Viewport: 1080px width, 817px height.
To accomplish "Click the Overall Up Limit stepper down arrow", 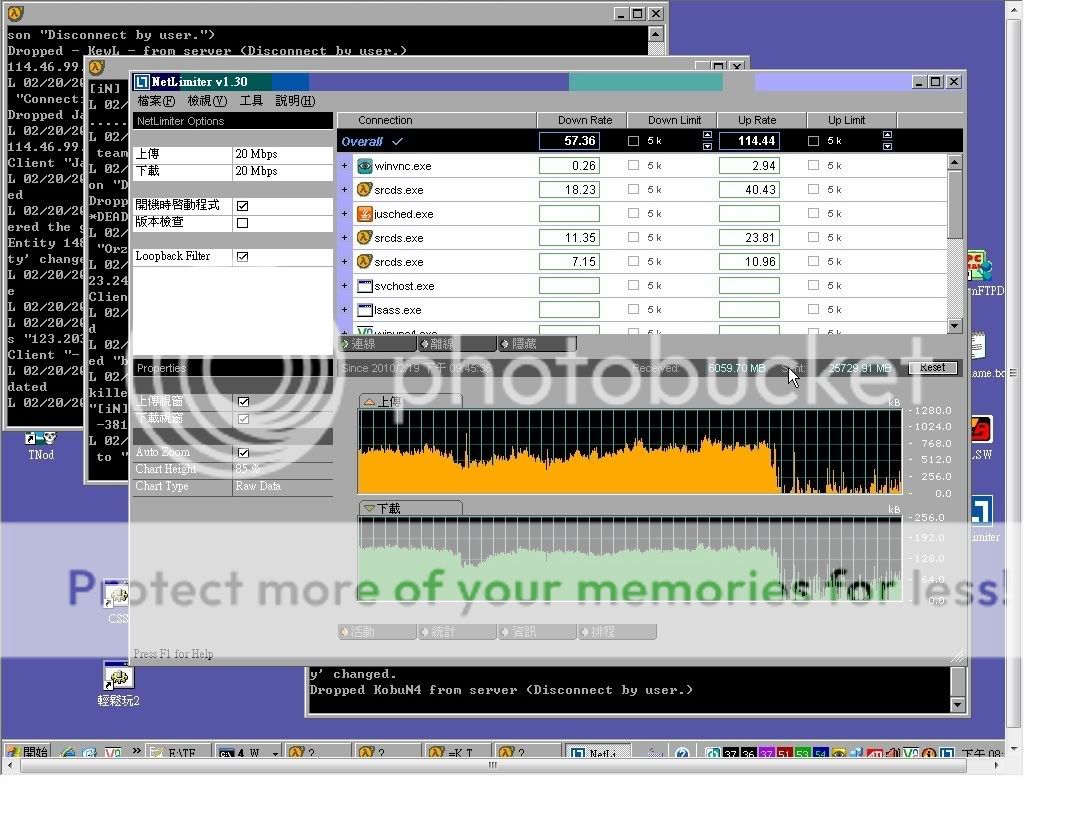I will point(887,146).
